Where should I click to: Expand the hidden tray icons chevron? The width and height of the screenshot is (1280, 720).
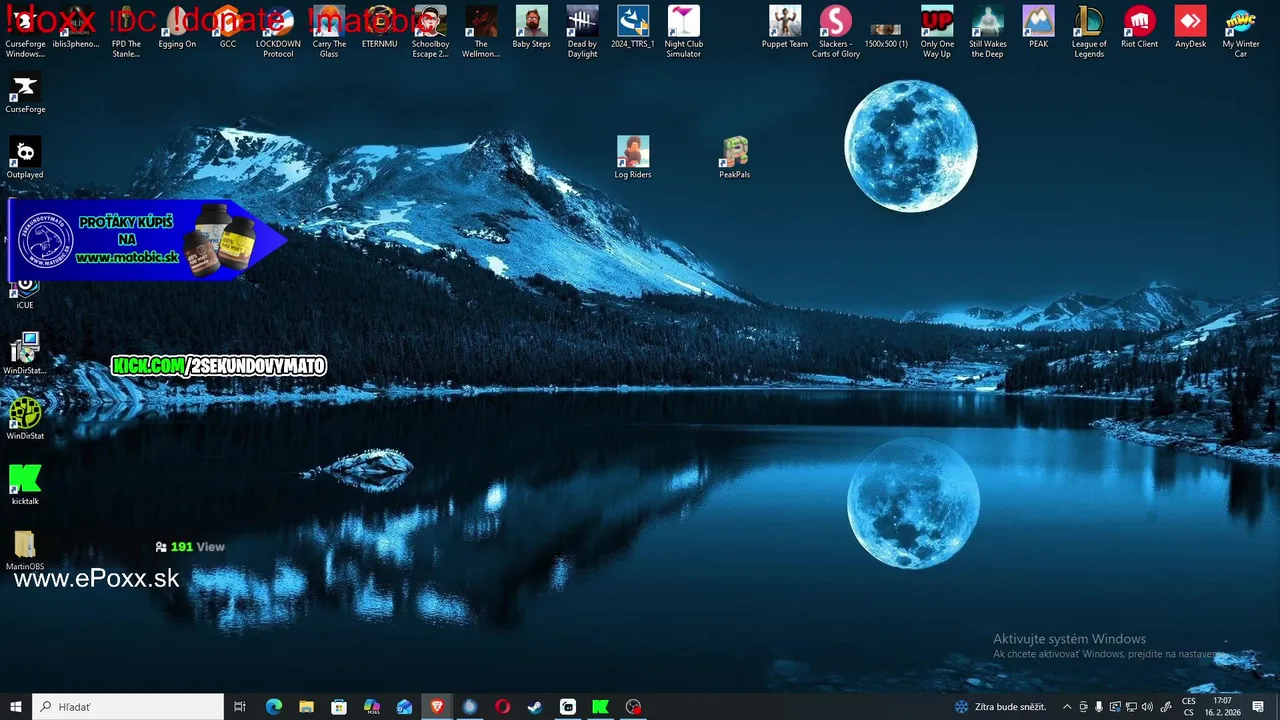(x=1066, y=707)
